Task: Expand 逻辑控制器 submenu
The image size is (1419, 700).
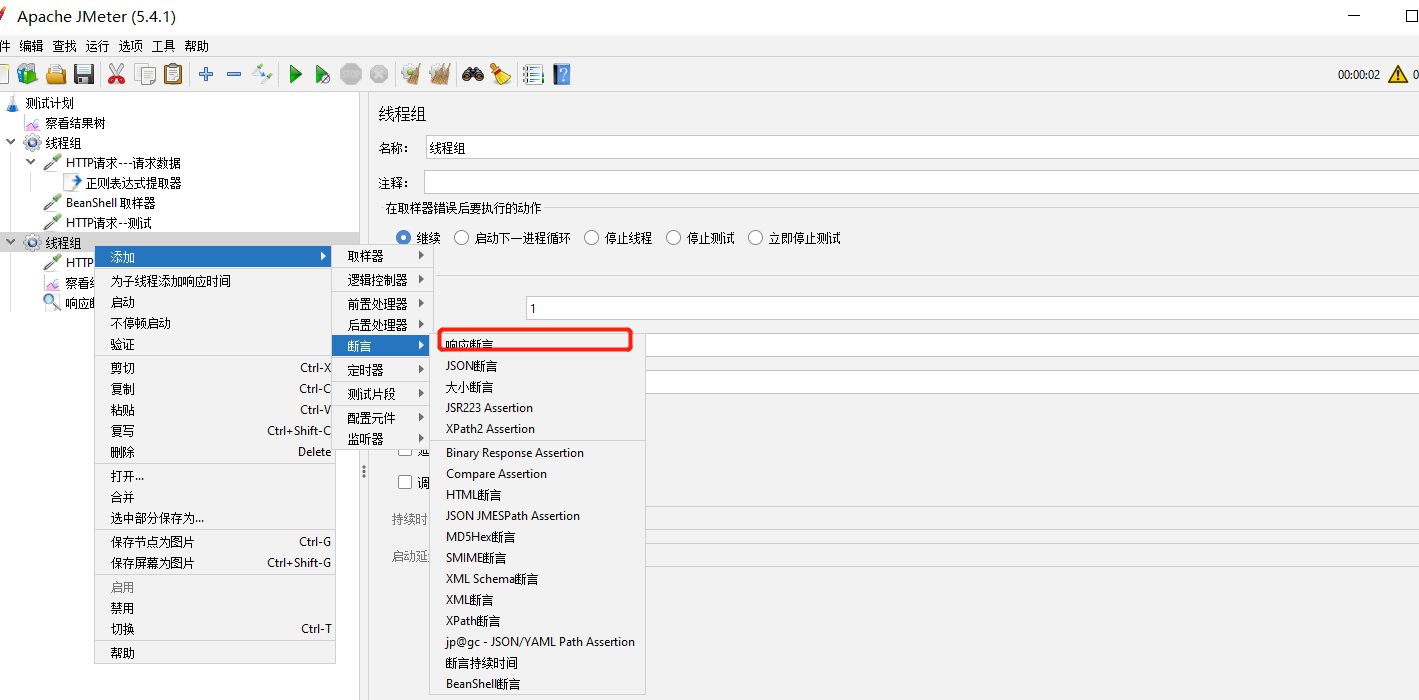Action: point(381,280)
